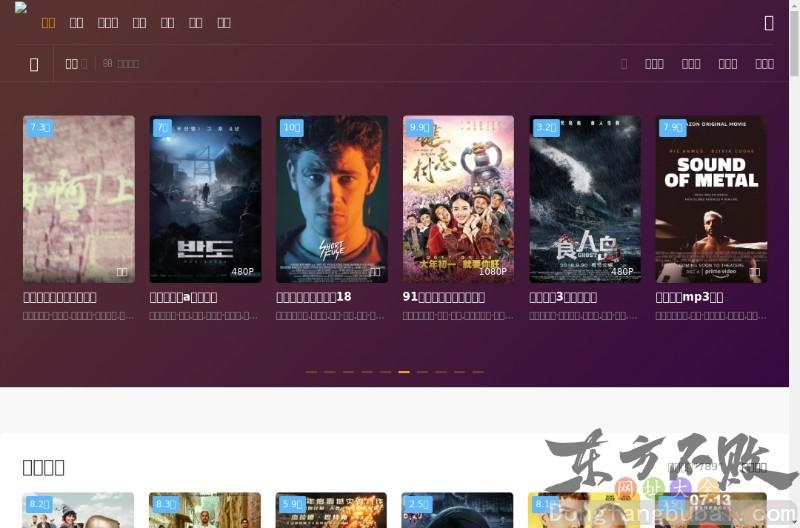This screenshot has height=528, width=800.
Task: Expand the dropdown arrow beside the two-character label
Action: click(x=84, y=64)
